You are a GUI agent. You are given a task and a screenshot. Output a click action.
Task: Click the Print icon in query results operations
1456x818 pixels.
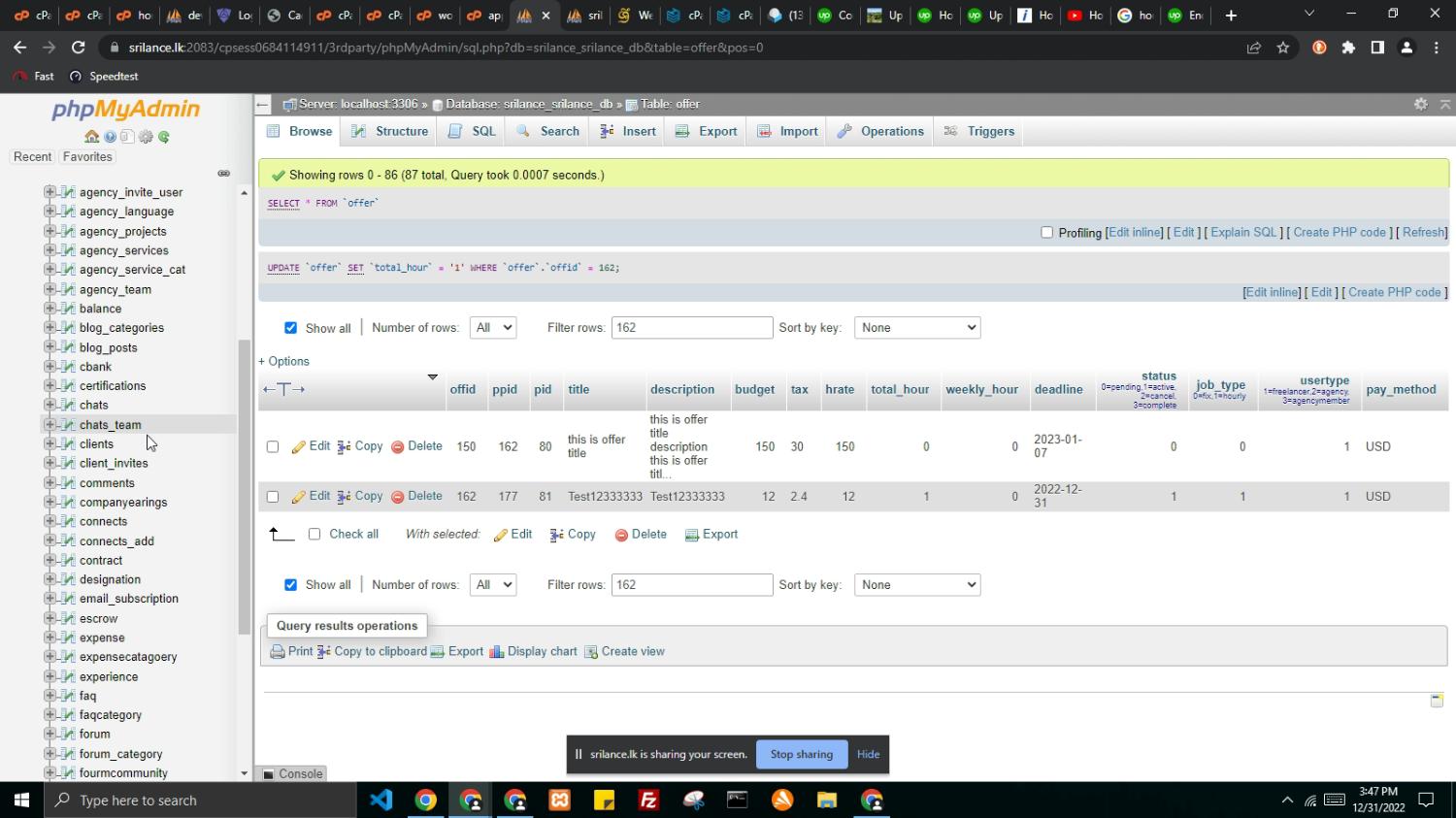pos(278,652)
